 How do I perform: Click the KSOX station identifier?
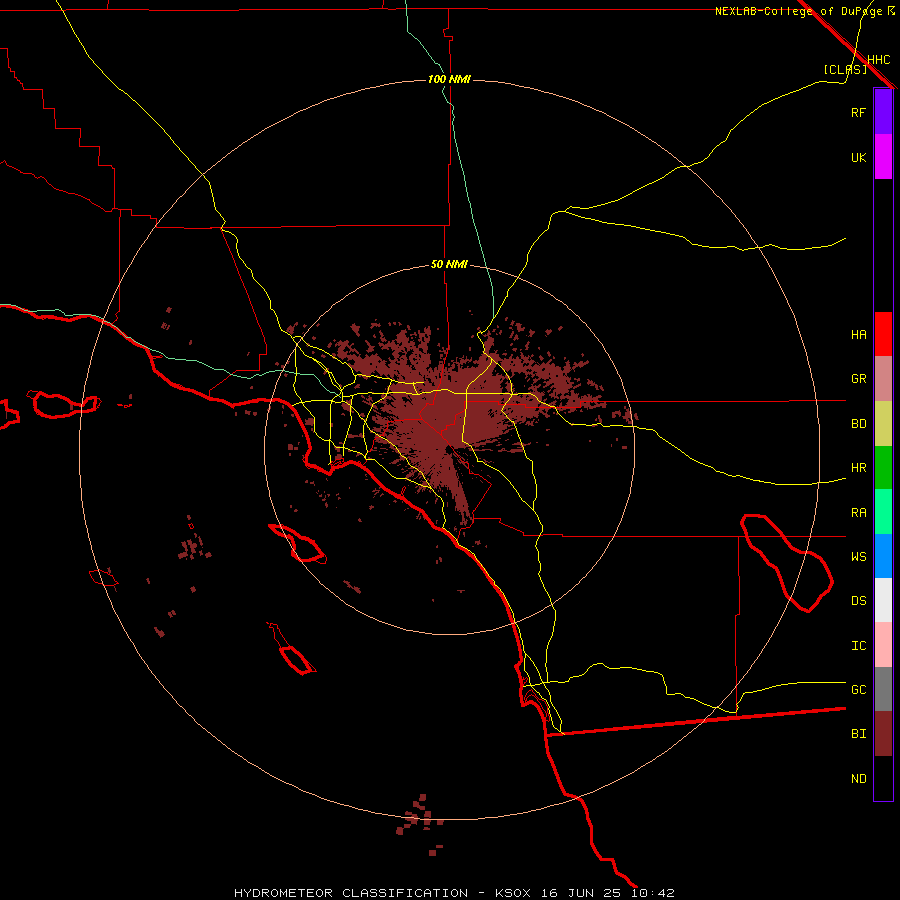[513, 893]
